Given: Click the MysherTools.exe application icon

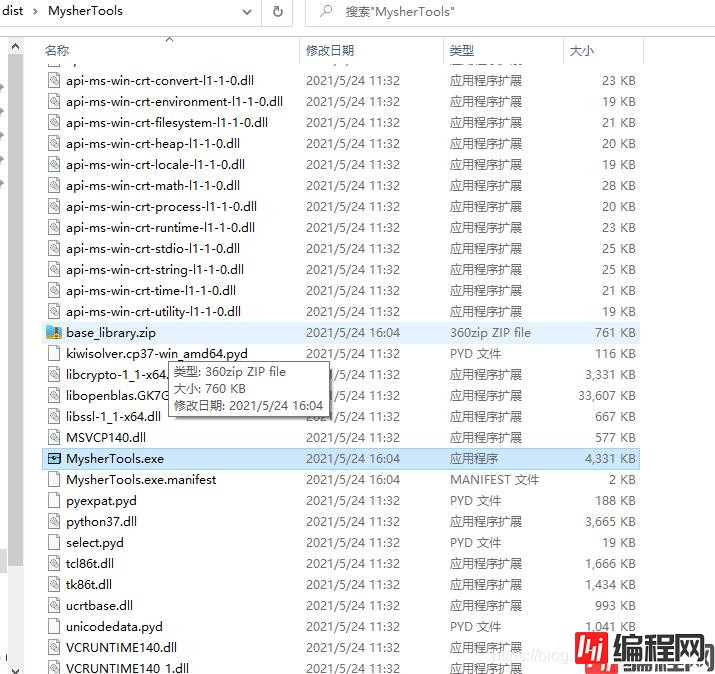Looking at the screenshot, I should [x=54, y=458].
